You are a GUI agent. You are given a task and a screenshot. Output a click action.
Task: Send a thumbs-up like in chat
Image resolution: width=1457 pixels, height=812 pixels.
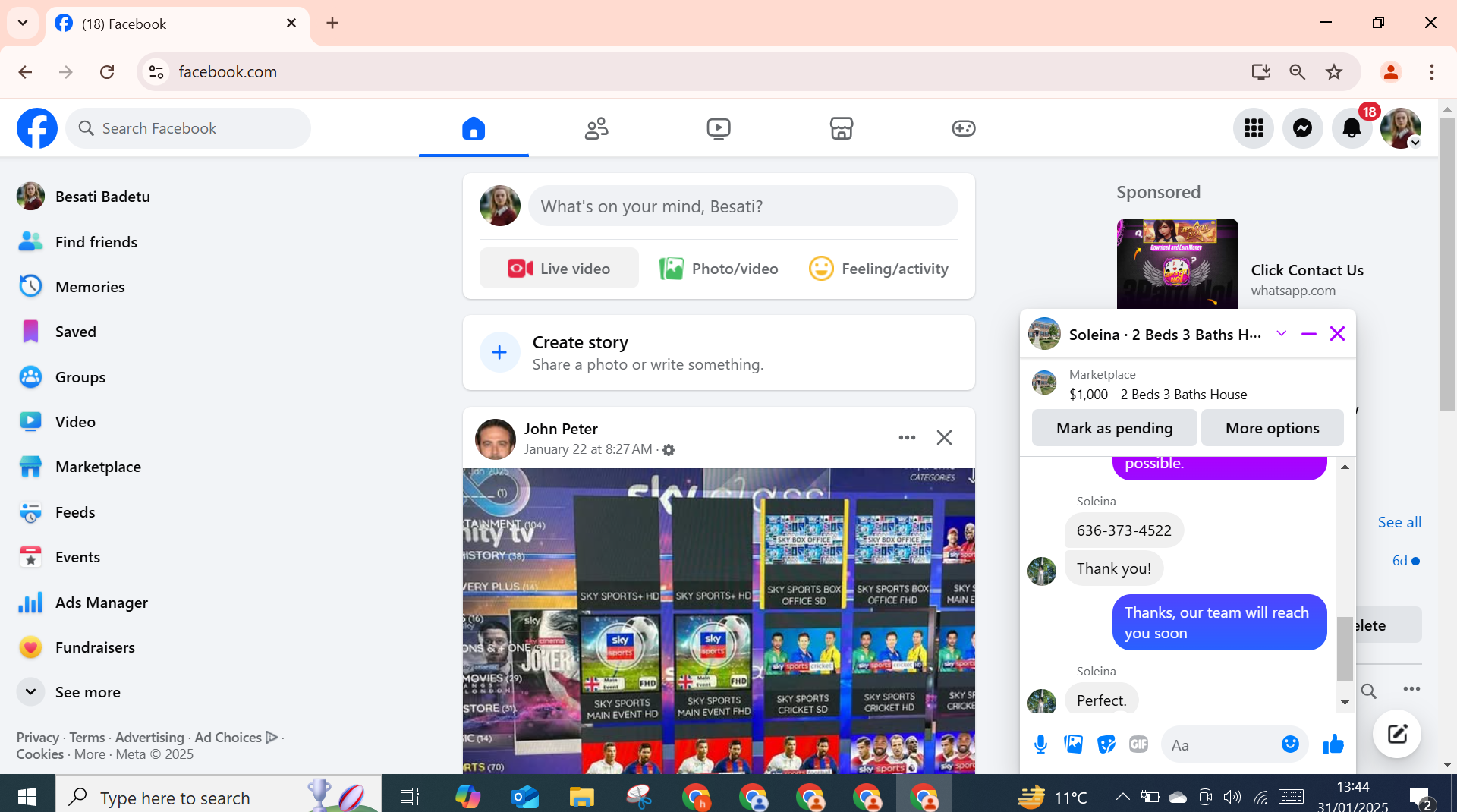1333,744
